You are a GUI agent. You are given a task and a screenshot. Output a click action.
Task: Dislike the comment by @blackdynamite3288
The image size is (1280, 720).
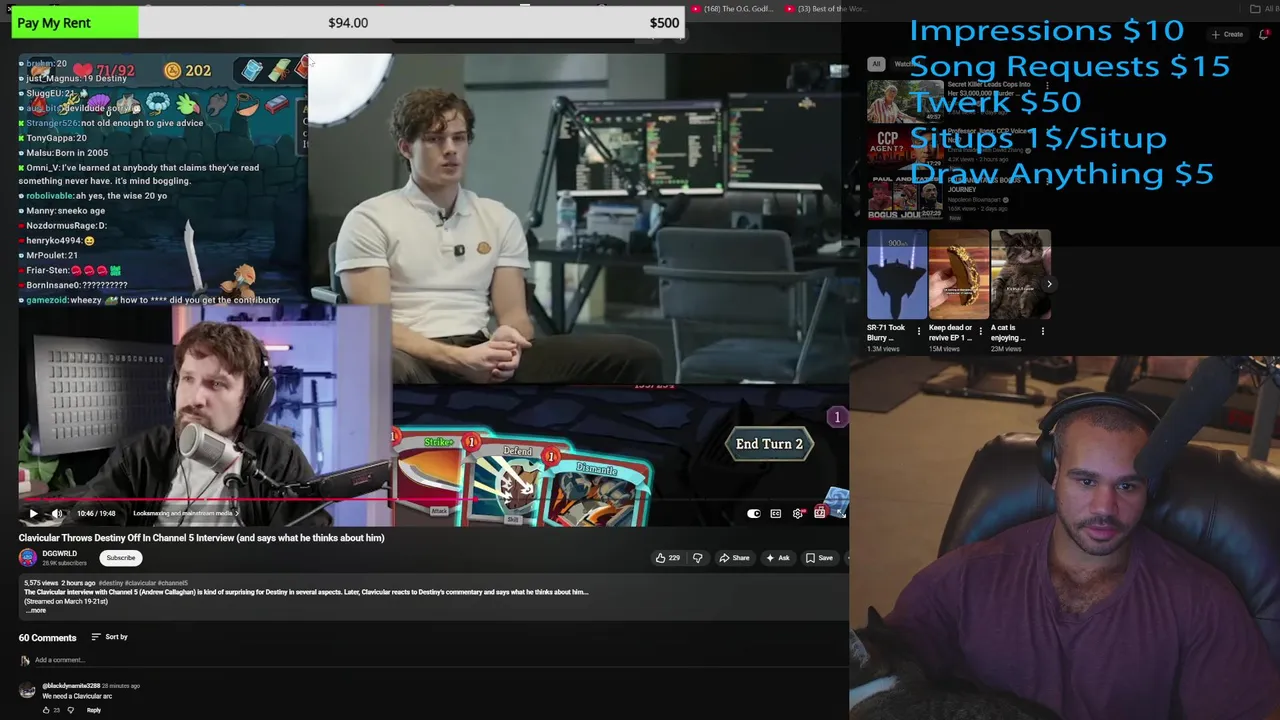point(70,710)
